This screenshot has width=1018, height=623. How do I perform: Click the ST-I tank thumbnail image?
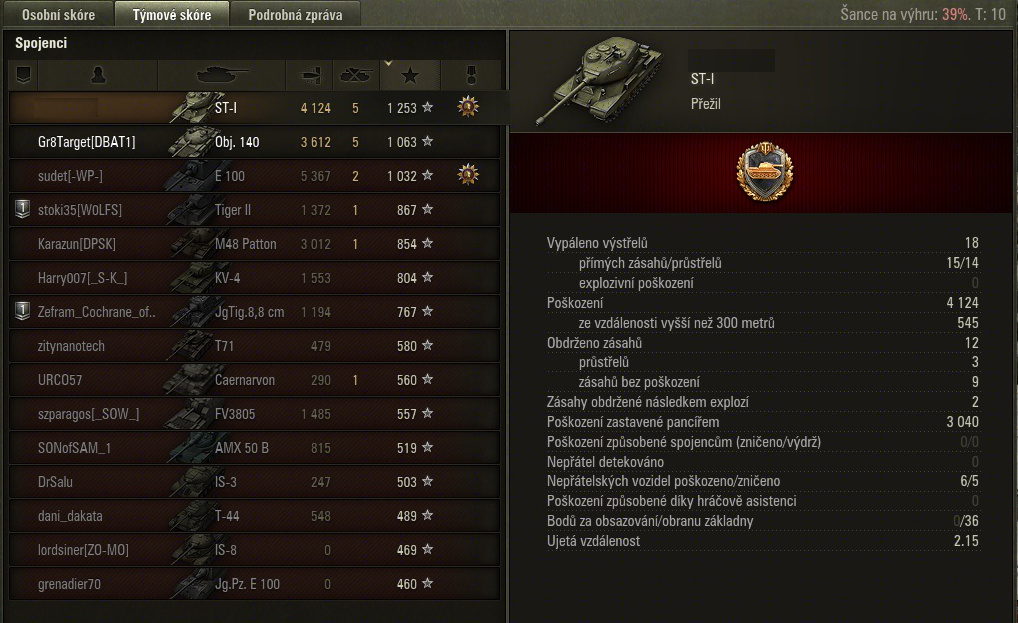pos(599,79)
